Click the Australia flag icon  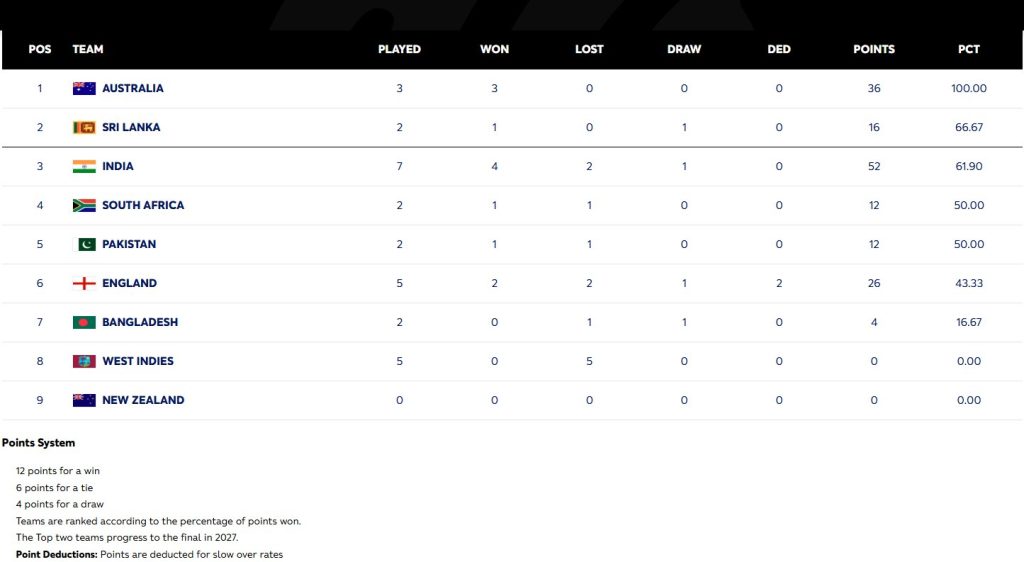84,88
